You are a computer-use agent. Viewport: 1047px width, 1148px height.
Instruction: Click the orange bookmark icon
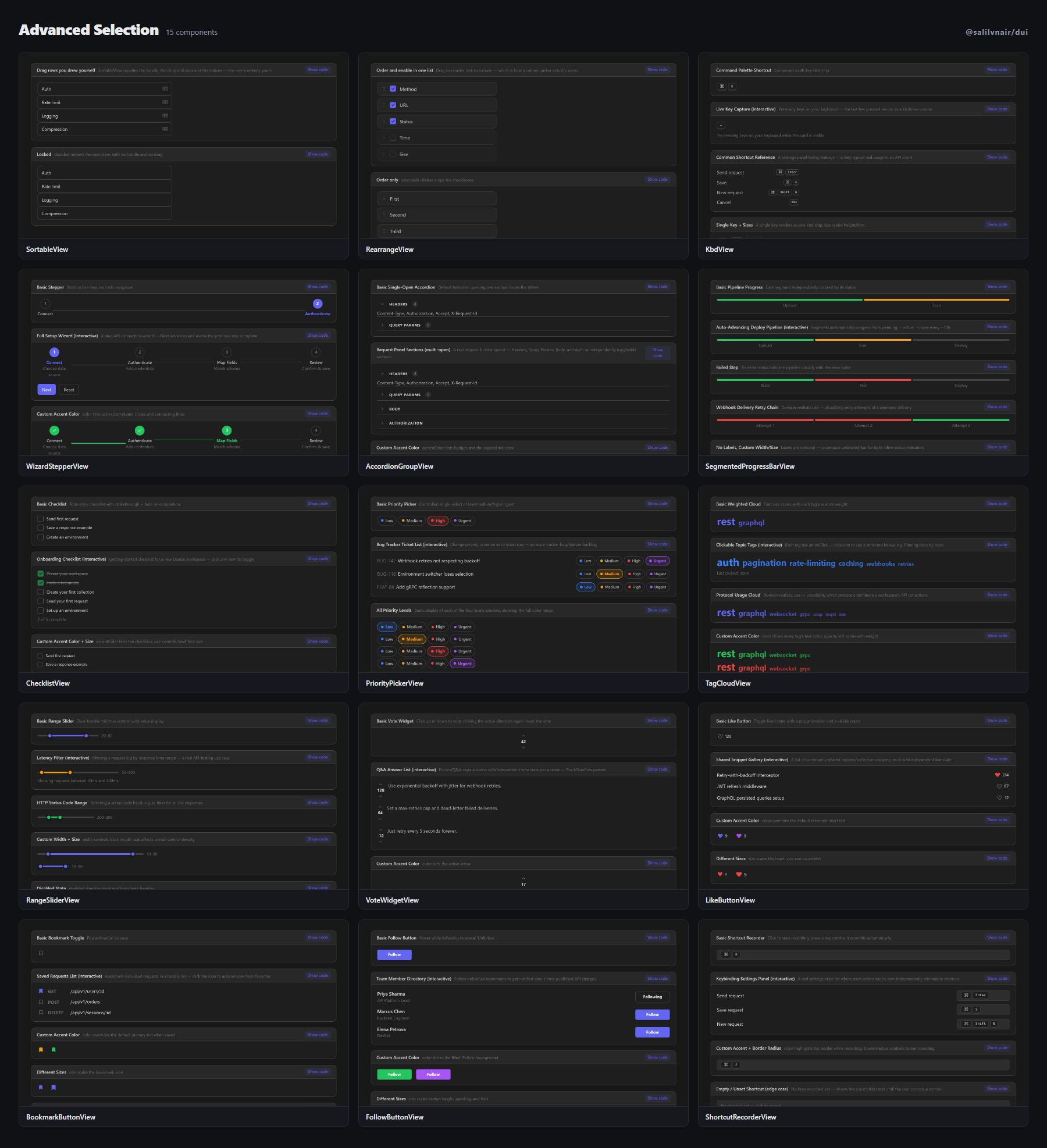click(x=41, y=1050)
